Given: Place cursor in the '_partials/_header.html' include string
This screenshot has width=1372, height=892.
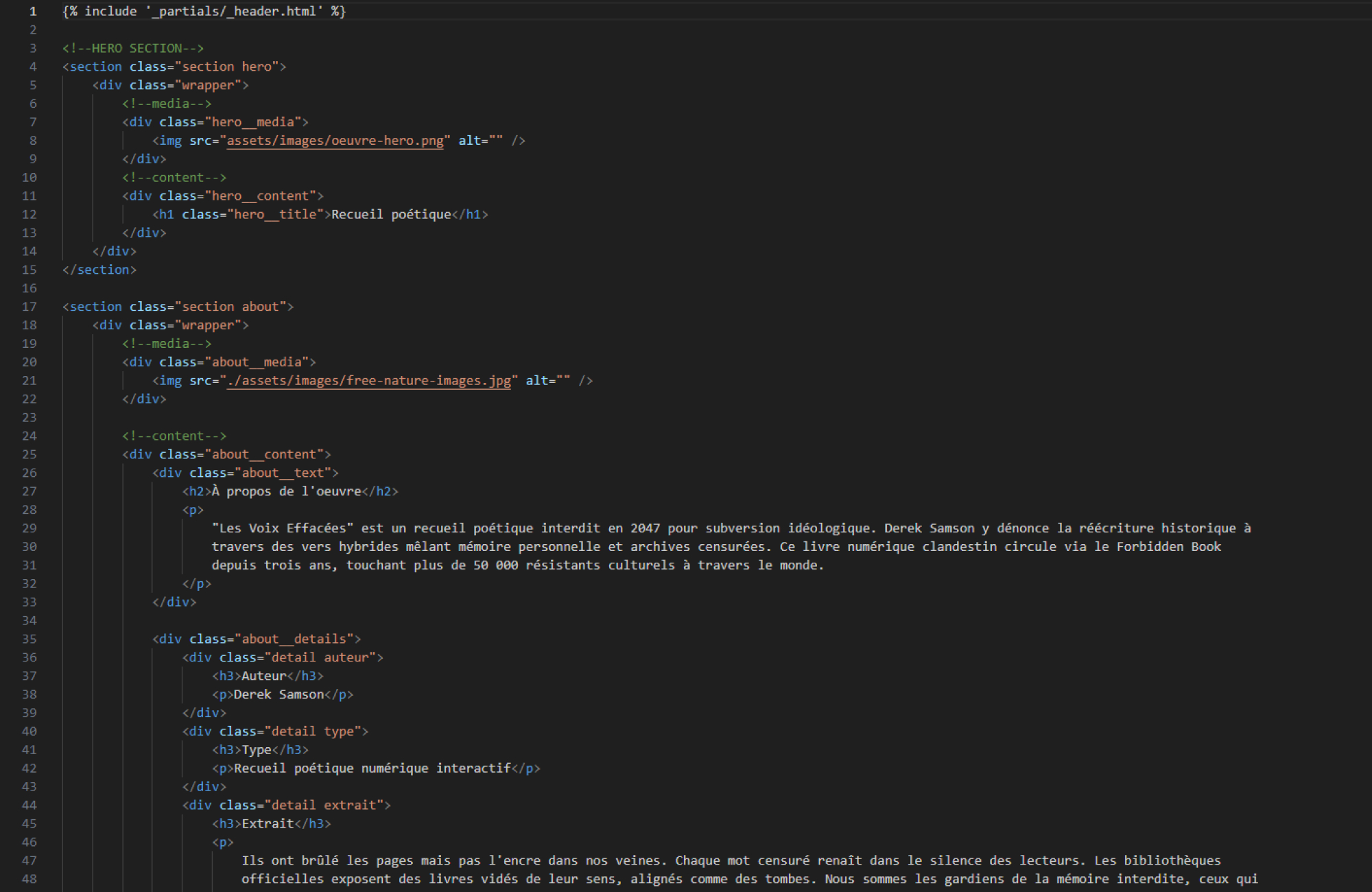Looking at the screenshot, I should pyautogui.click(x=233, y=12).
